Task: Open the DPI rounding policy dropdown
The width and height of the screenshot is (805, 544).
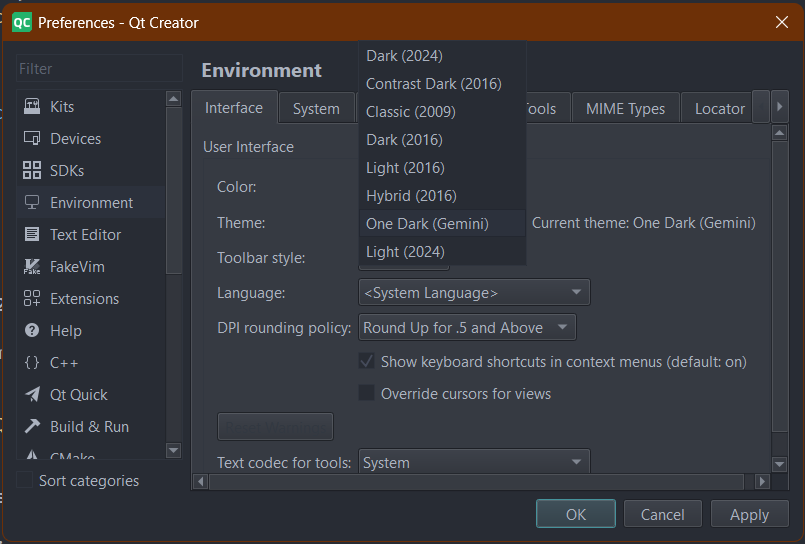Action: pyautogui.click(x=467, y=327)
